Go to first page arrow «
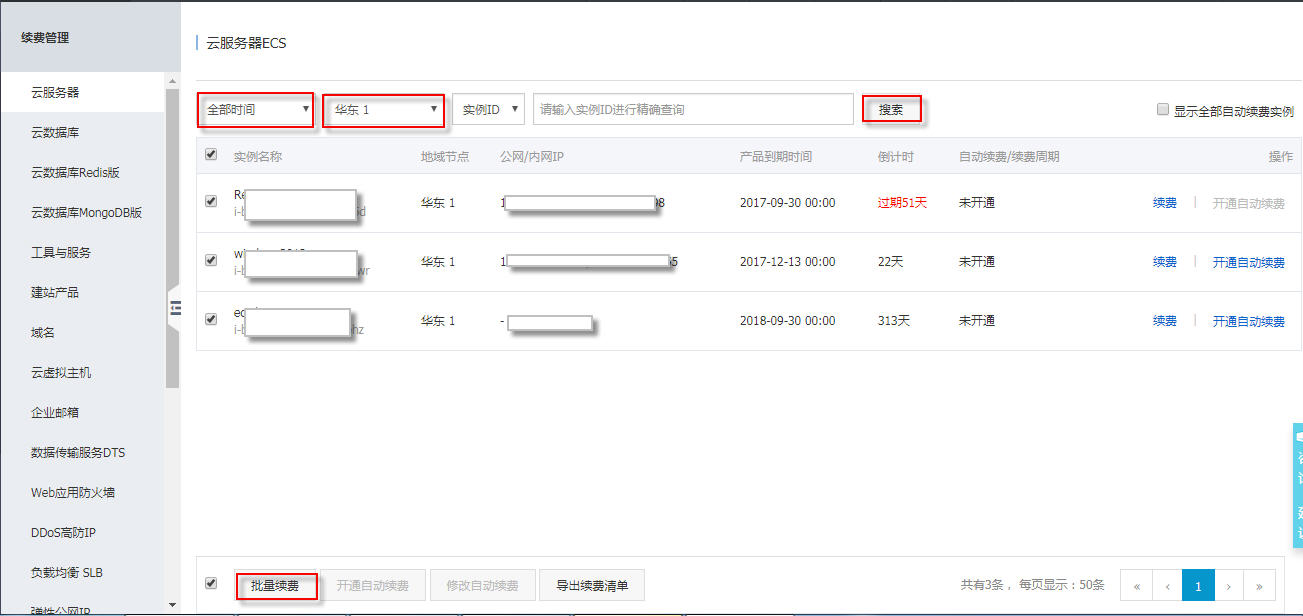The height and width of the screenshot is (616, 1303). point(1137,585)
